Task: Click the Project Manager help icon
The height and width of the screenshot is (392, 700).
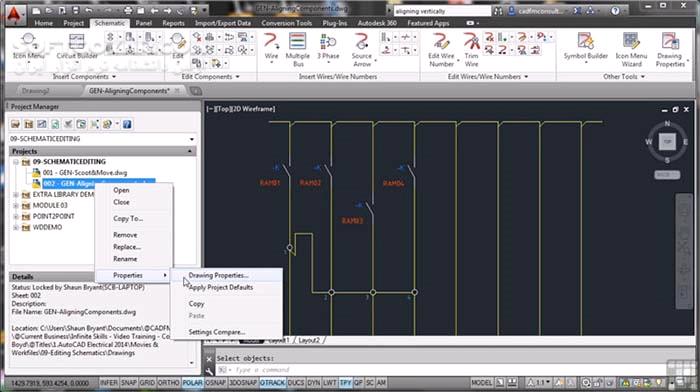Action: pyautogui.click(x=127, y=124)
